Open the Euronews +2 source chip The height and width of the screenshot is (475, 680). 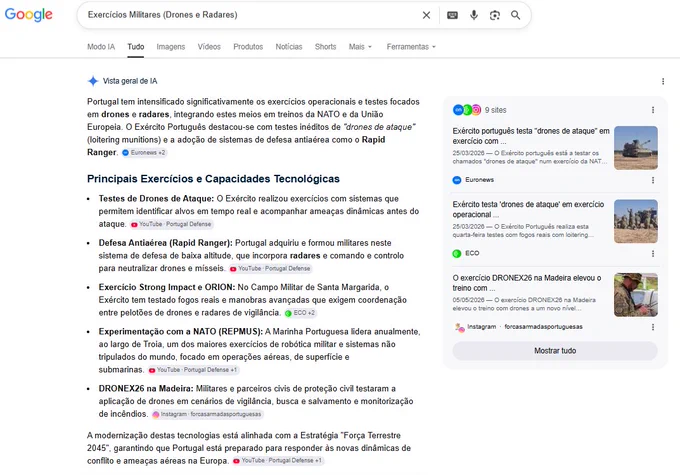pyautogui.click(x=144, y=152)
